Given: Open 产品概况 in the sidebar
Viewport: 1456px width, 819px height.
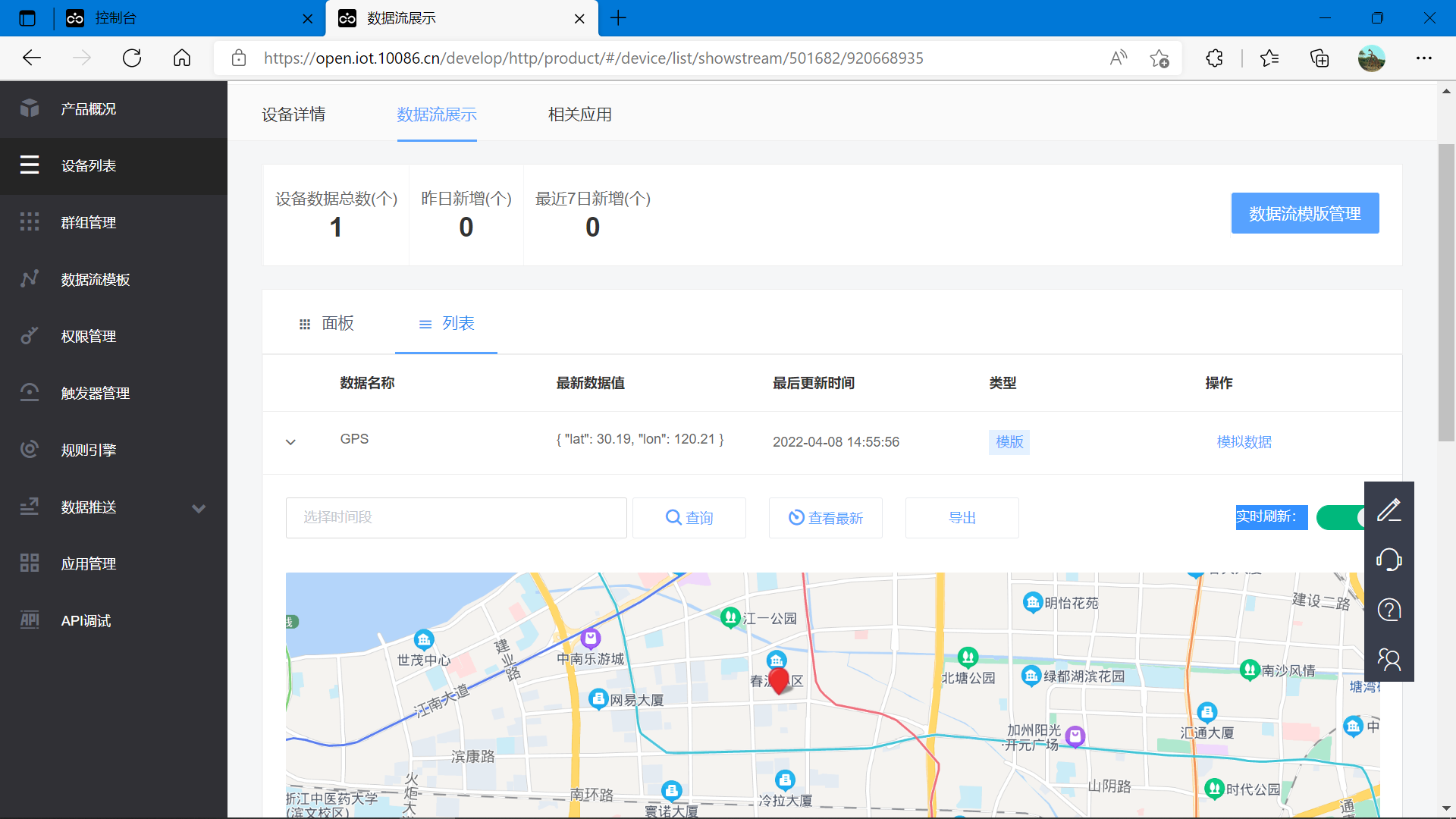Looking at the screenshot, I should tap(88, 109).
